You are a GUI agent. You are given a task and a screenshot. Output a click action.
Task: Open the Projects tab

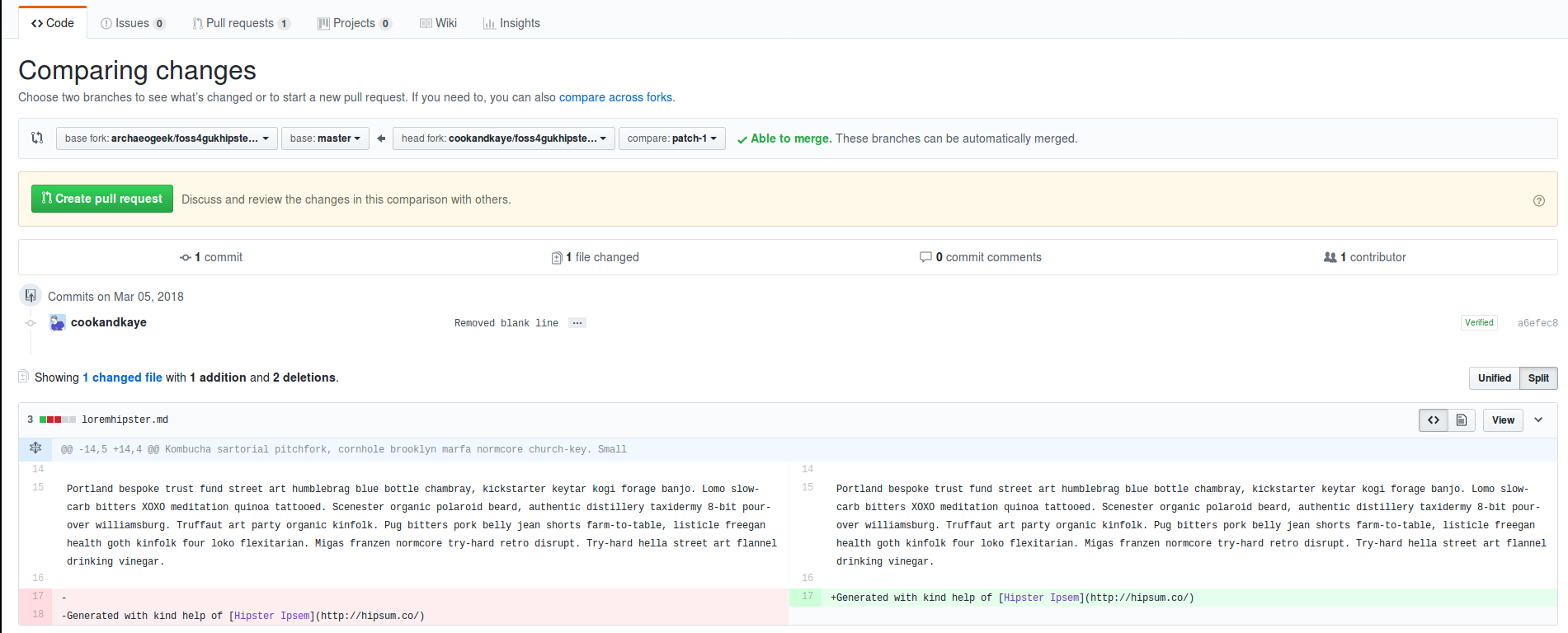(x=355, y=23)
